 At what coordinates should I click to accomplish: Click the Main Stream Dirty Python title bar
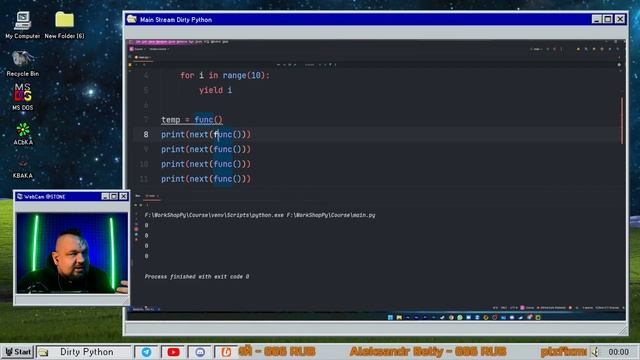(359, 19)
